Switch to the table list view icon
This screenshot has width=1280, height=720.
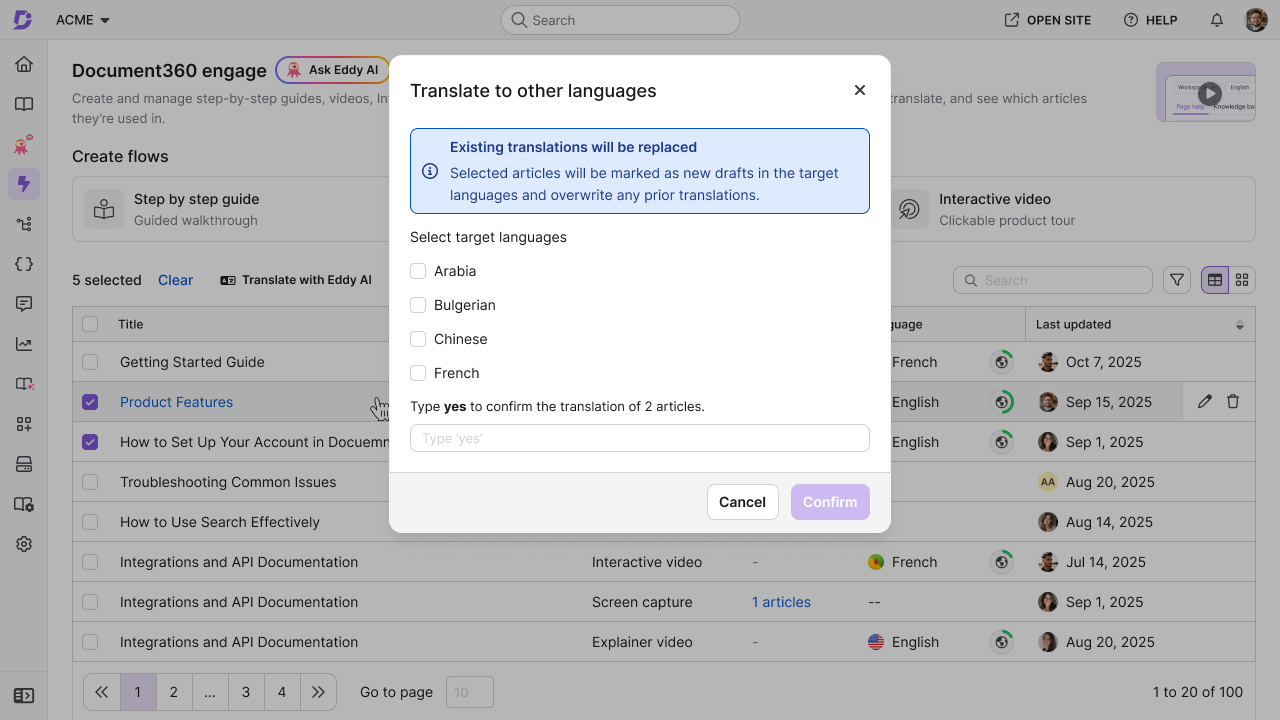pos(1215,280)
